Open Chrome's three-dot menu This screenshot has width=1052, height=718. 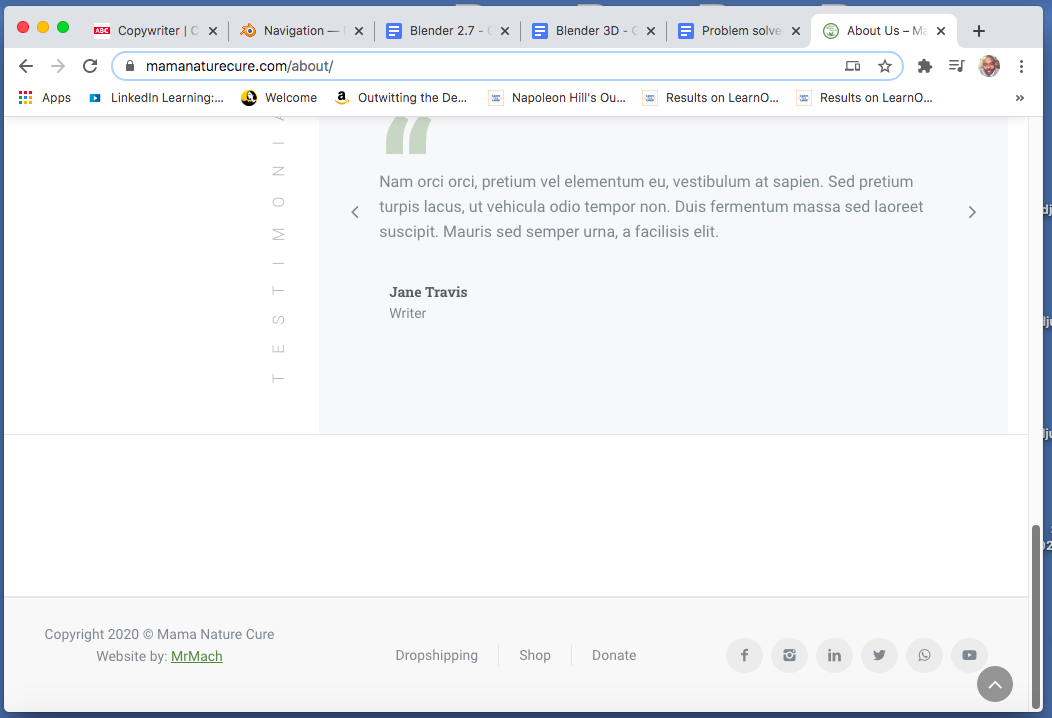click(1021, 66)
